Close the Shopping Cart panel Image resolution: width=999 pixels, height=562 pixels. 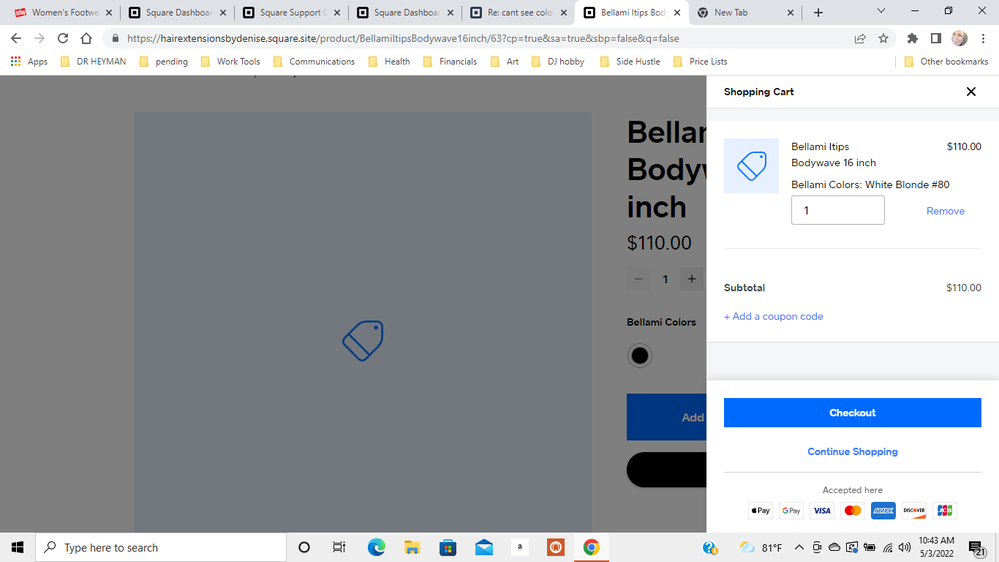coord(971,92)
